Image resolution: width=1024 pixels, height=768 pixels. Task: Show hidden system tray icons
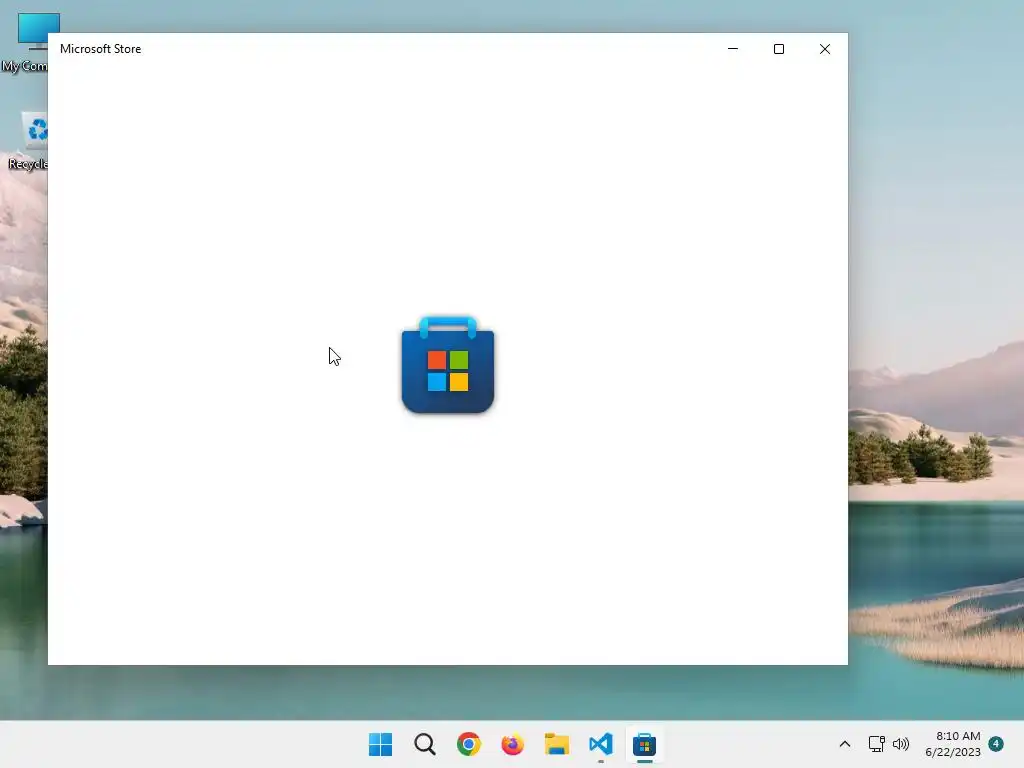(x=844, y=744)
